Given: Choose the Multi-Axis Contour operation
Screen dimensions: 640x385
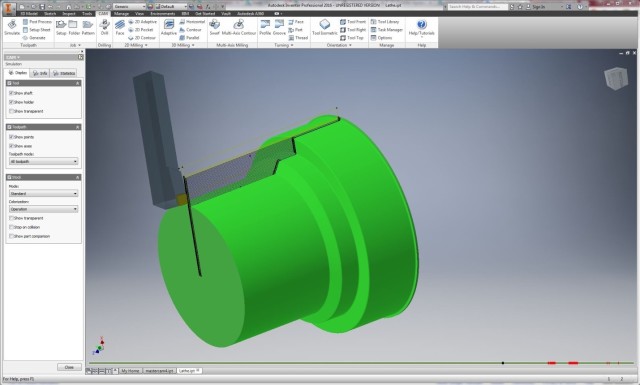Looking at the screenshot, I should [x=238, y=27].
